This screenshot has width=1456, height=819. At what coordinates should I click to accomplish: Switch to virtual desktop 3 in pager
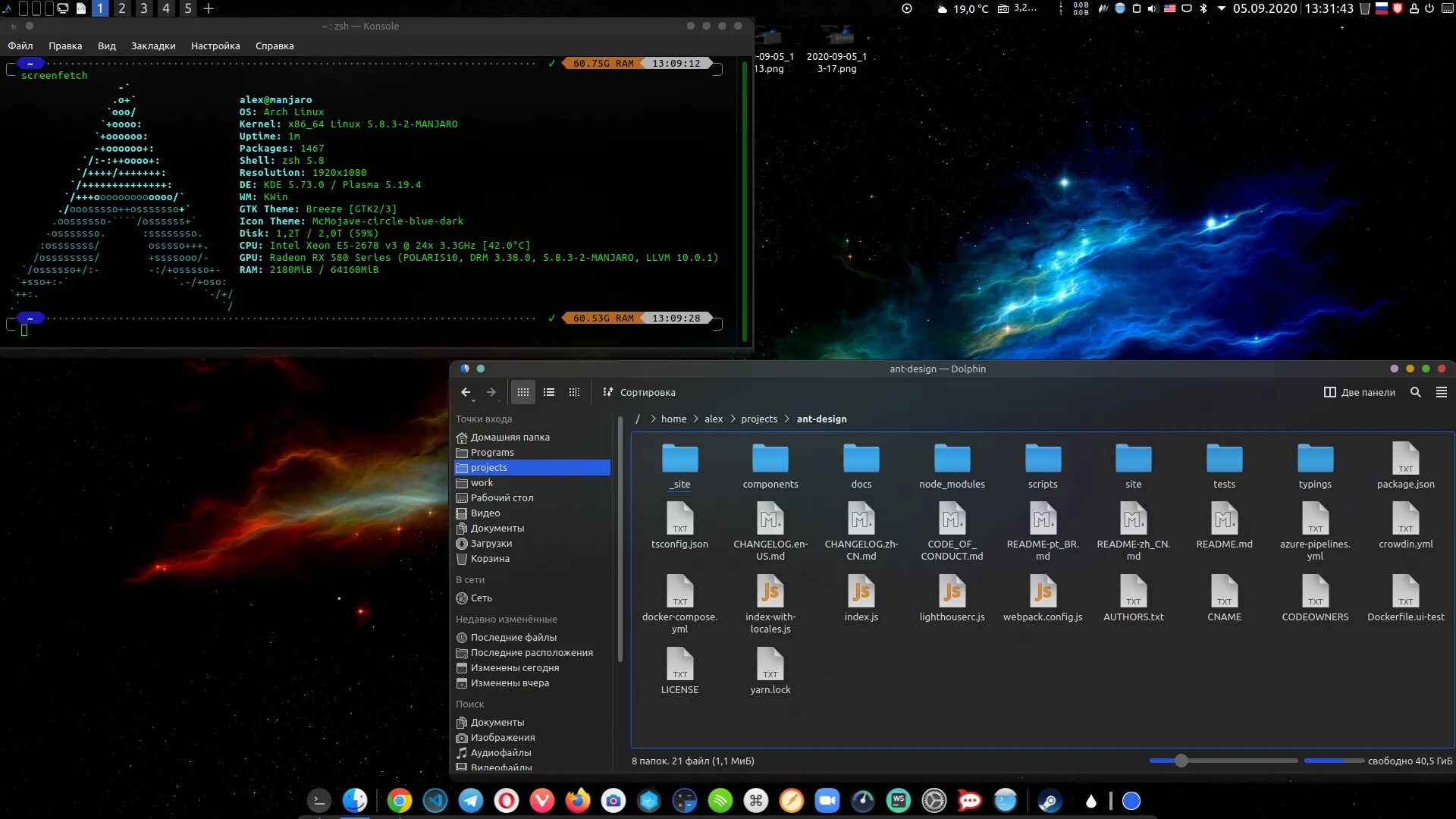(x=143, y=8)
